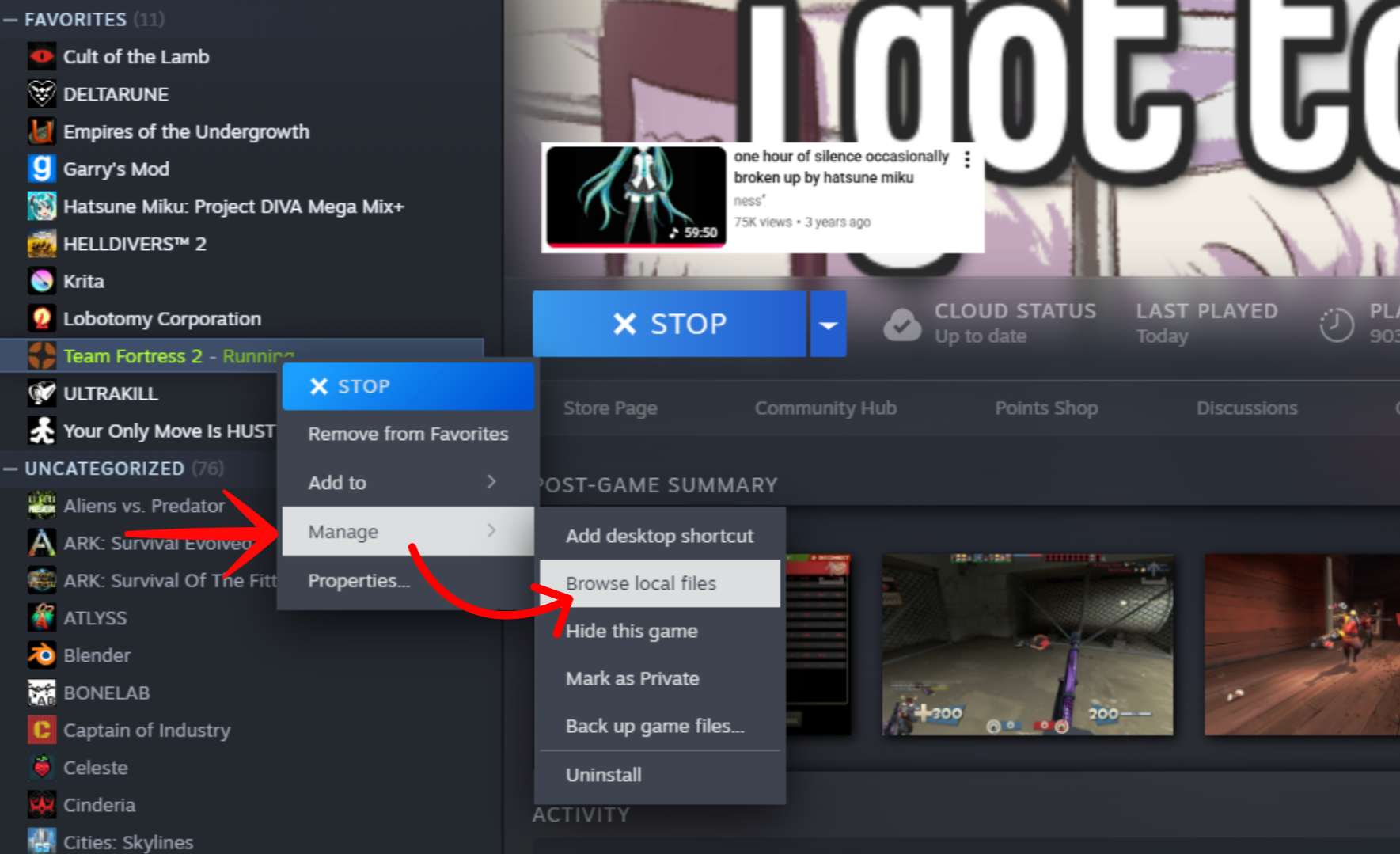
Task: Click the Blender app icon
Action: (42, 655)
